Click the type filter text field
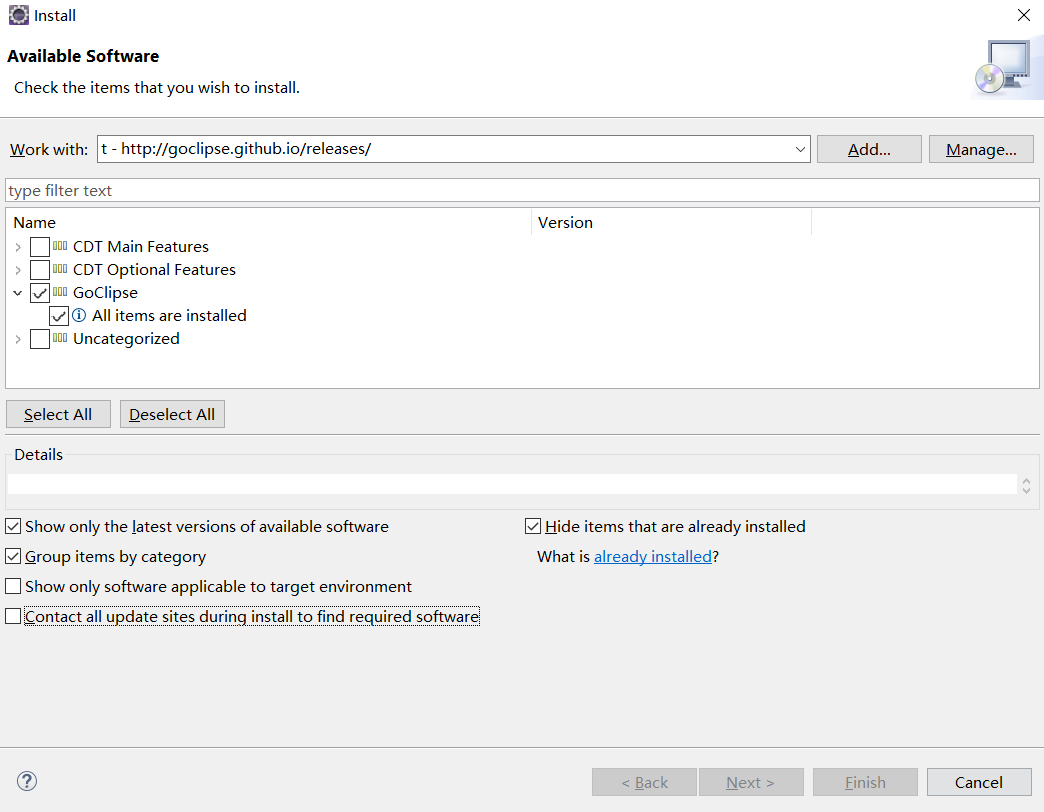The width and height of the screenshot is (1044, 812). tap(522, 190)
